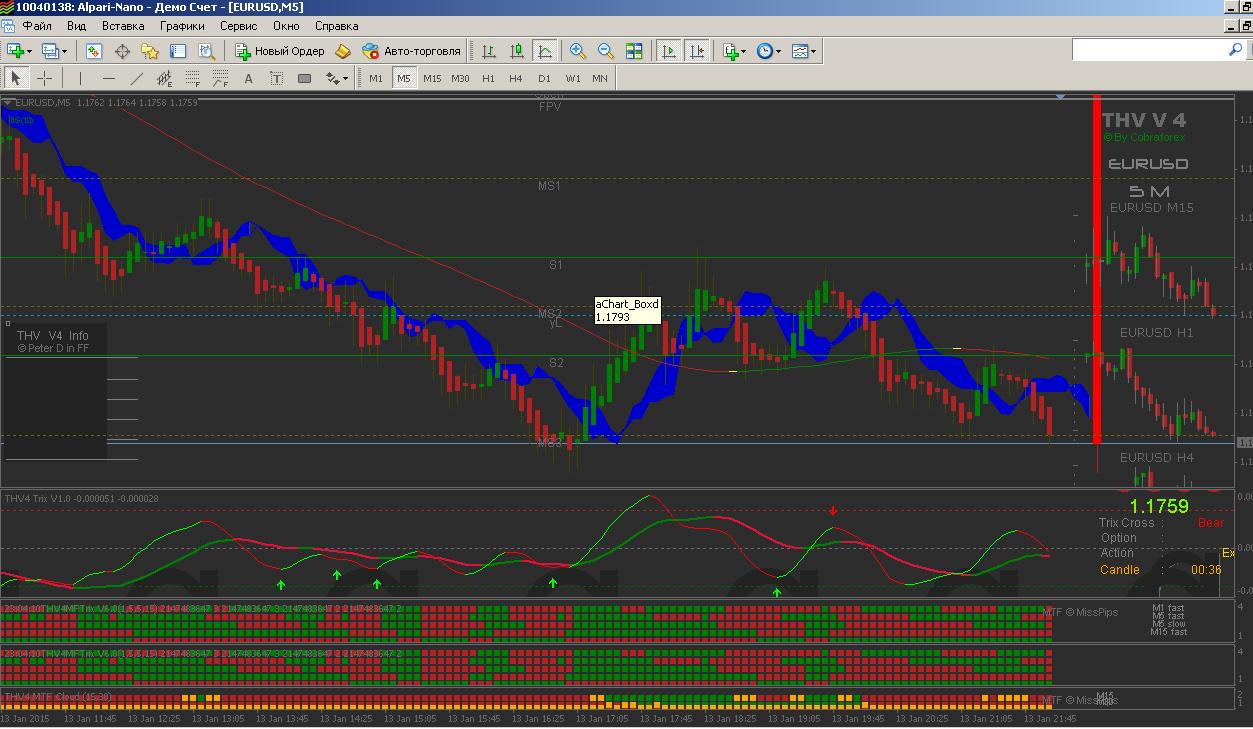The width and height of the screenshot is (1253, 729).
Task: Click the EURUSD,M5 chart title dropdown triangle
Action: pos(8,102)
